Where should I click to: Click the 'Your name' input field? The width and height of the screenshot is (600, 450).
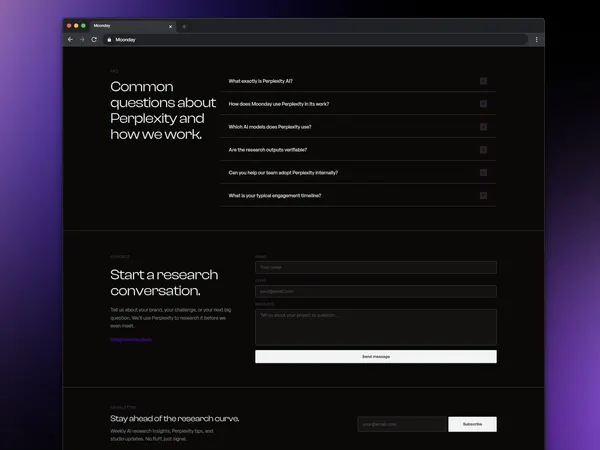pyautogui.click(x=376, y=267)
